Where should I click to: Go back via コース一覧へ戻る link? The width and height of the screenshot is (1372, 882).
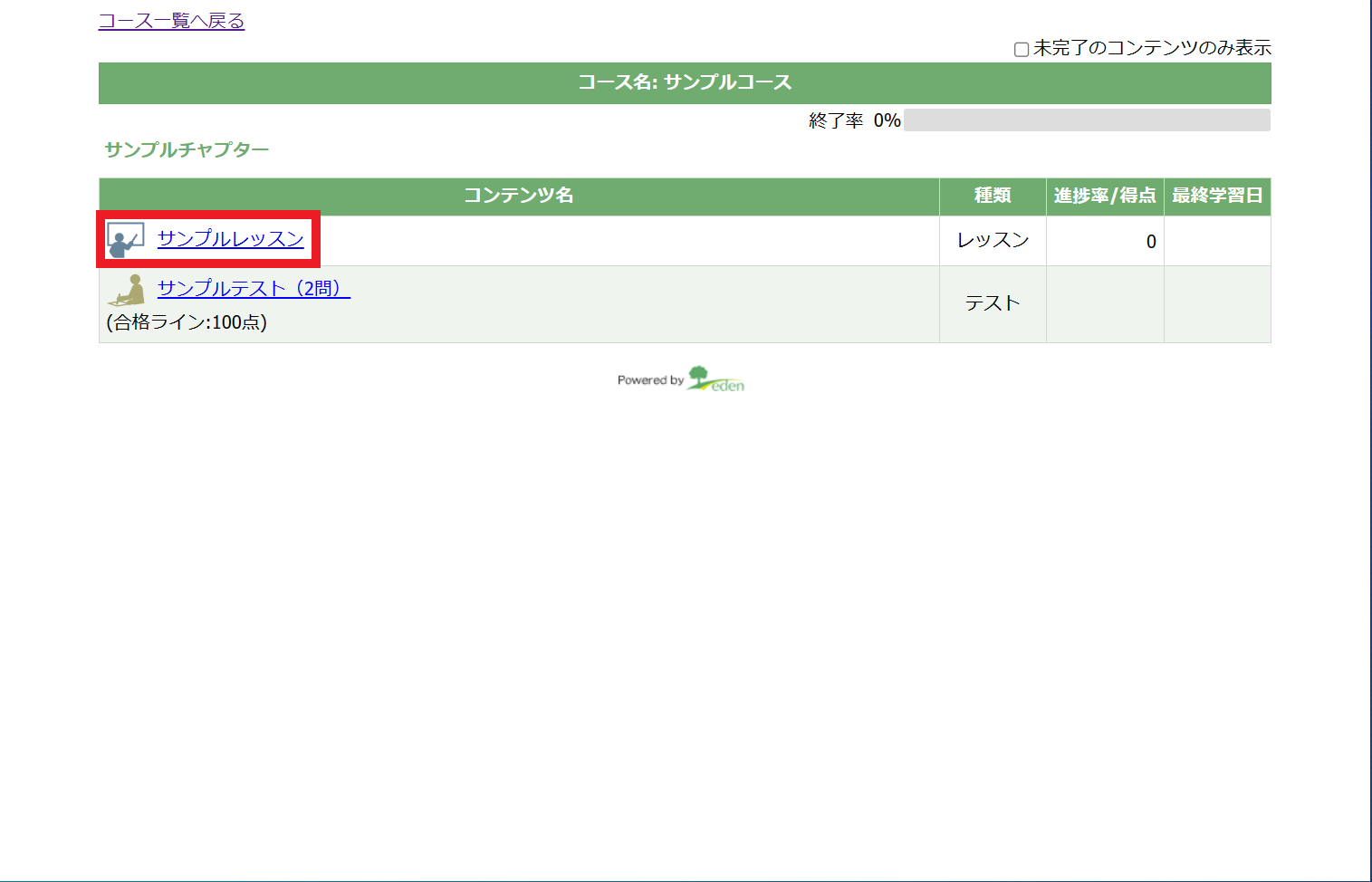coord(171,21)
